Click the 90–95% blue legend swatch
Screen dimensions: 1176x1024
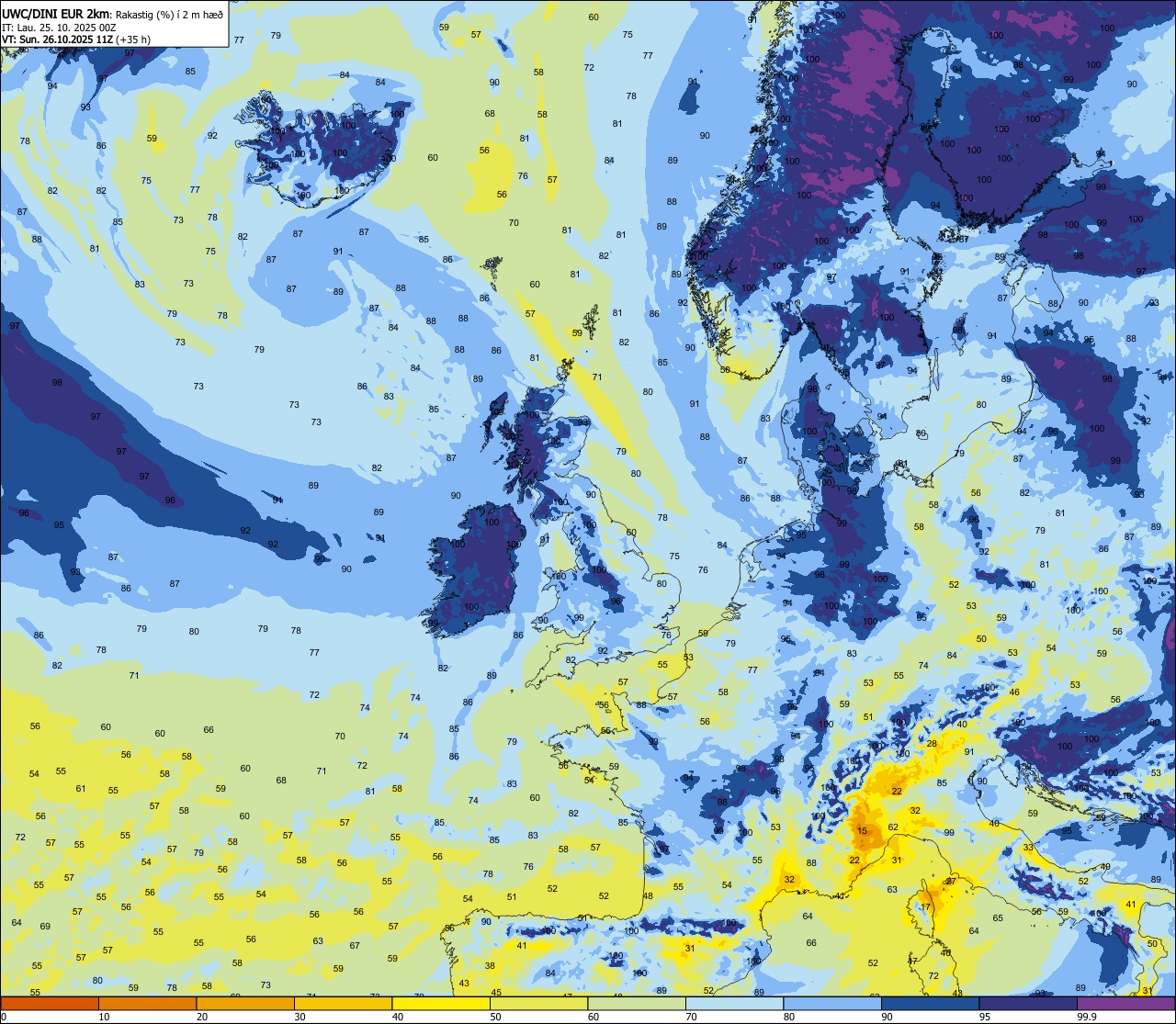pos(930,1003)
